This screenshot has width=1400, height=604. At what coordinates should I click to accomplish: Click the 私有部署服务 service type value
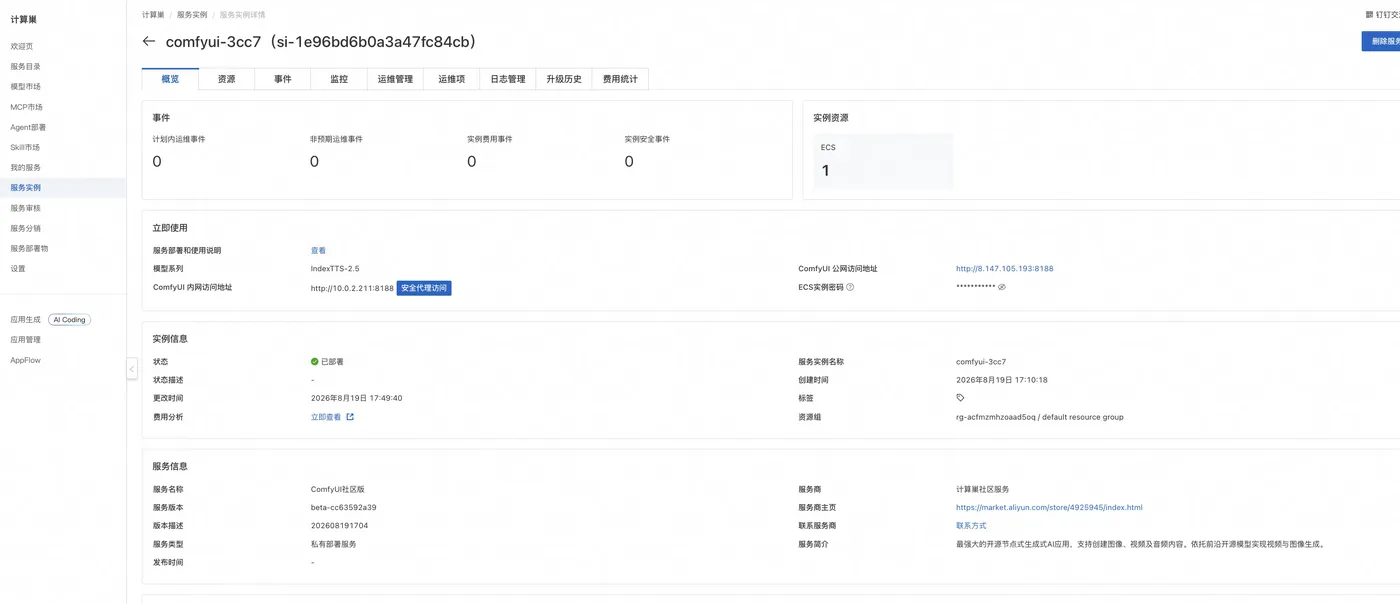pyautogui.click(x=334, y=544)
